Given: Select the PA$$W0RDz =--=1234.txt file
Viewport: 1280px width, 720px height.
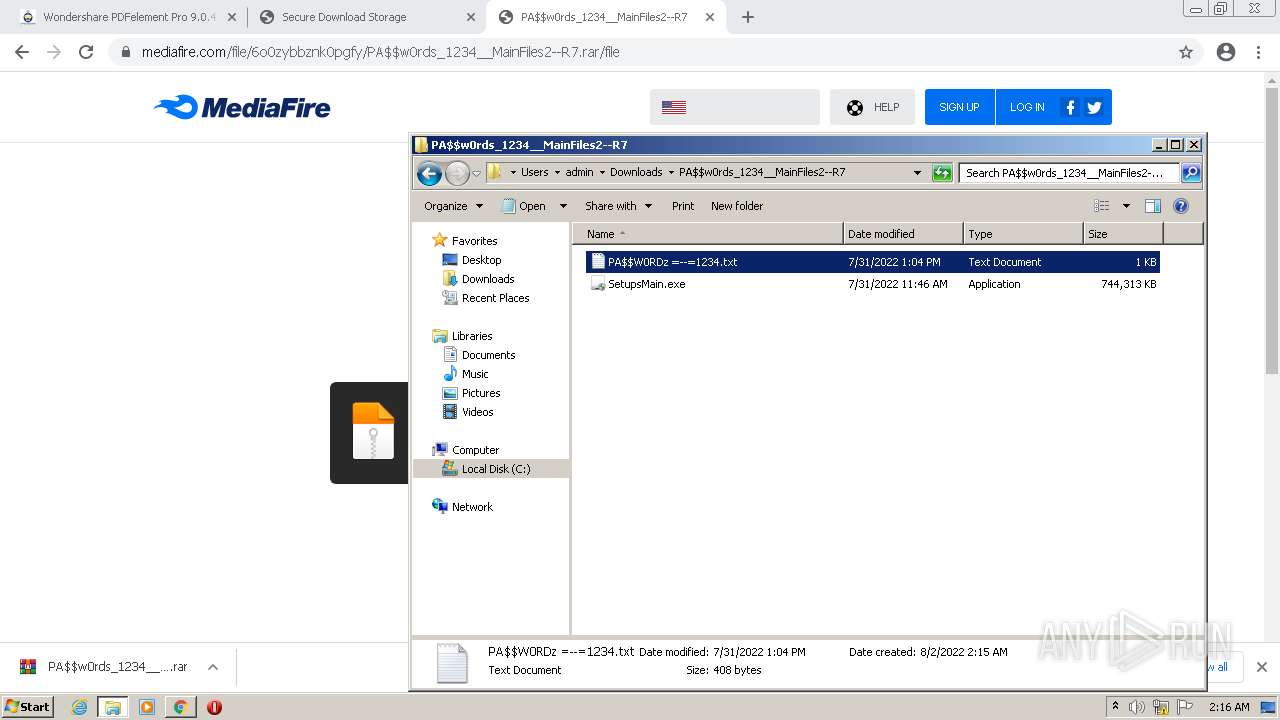Looking at the screenshot, I should click(872, 262).
